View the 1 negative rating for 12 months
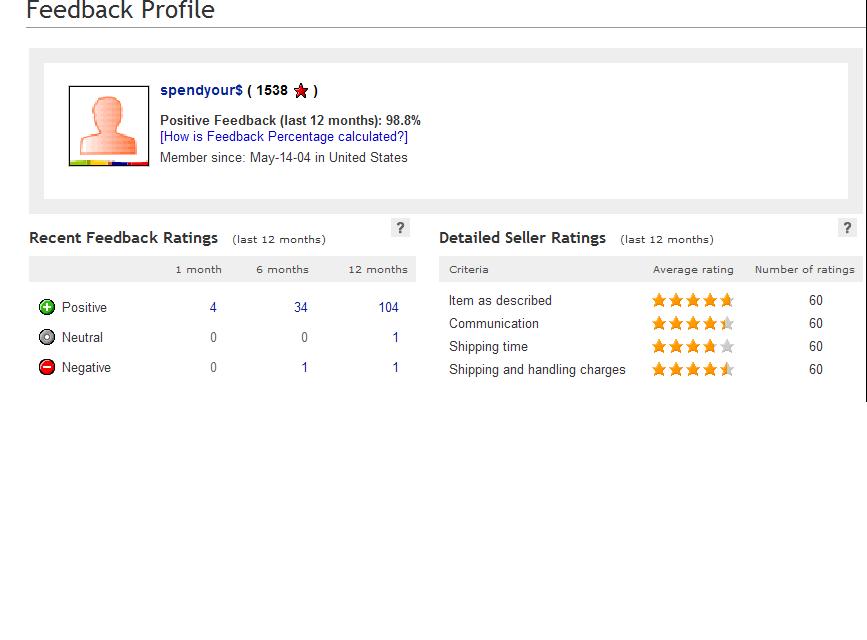 (x=395, y=367)
